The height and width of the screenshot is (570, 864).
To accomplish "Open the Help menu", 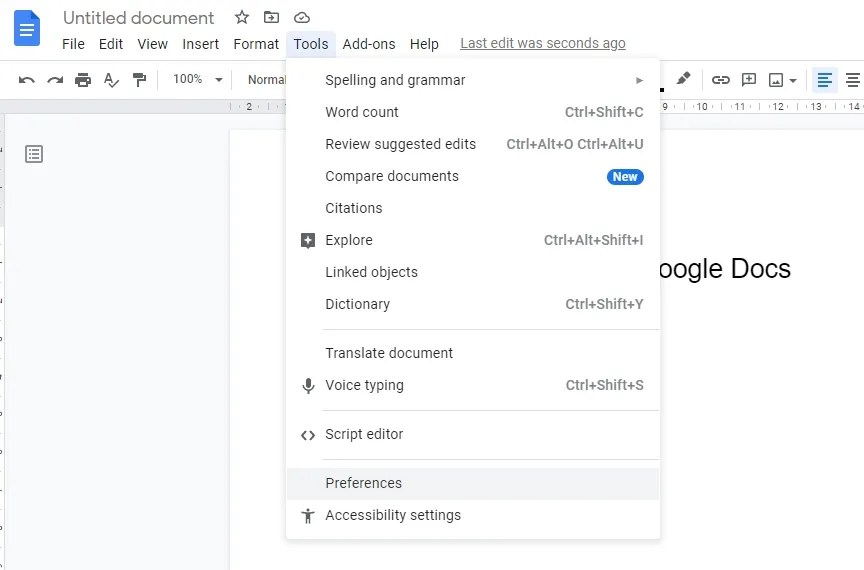I will 424,44.
